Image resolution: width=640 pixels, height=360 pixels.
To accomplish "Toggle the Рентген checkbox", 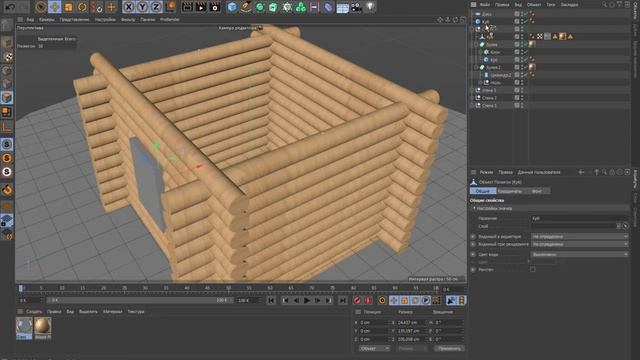I will [533, 269].
